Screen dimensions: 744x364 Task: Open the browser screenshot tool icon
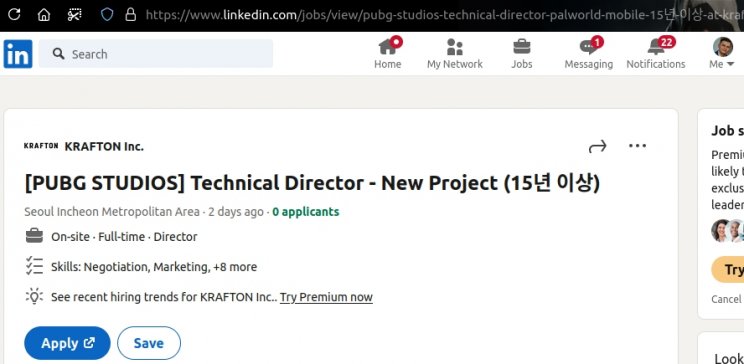coord(74,15)
